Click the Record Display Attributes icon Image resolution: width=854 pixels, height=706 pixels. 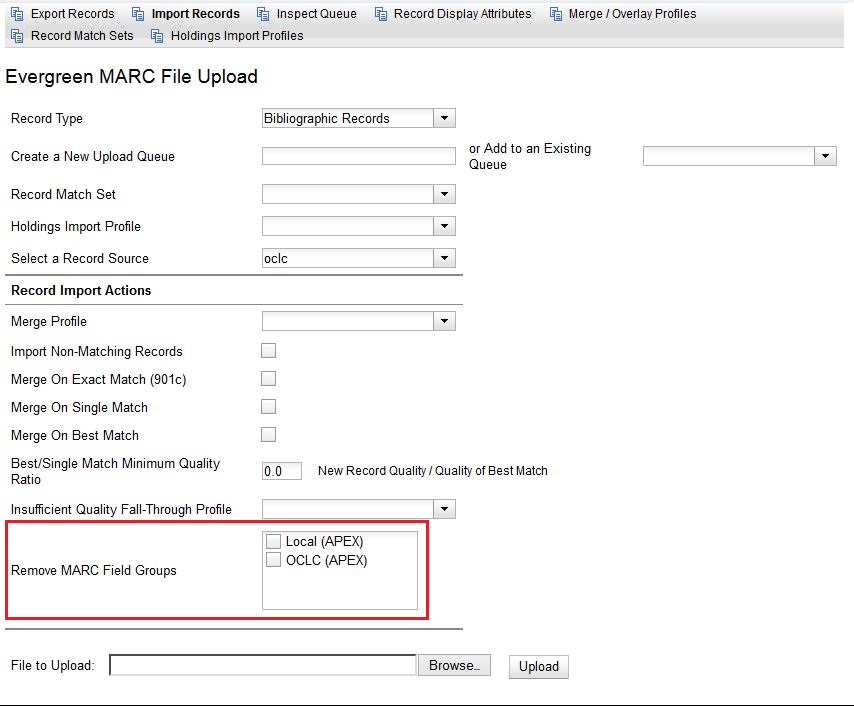(x=380, y=14)
